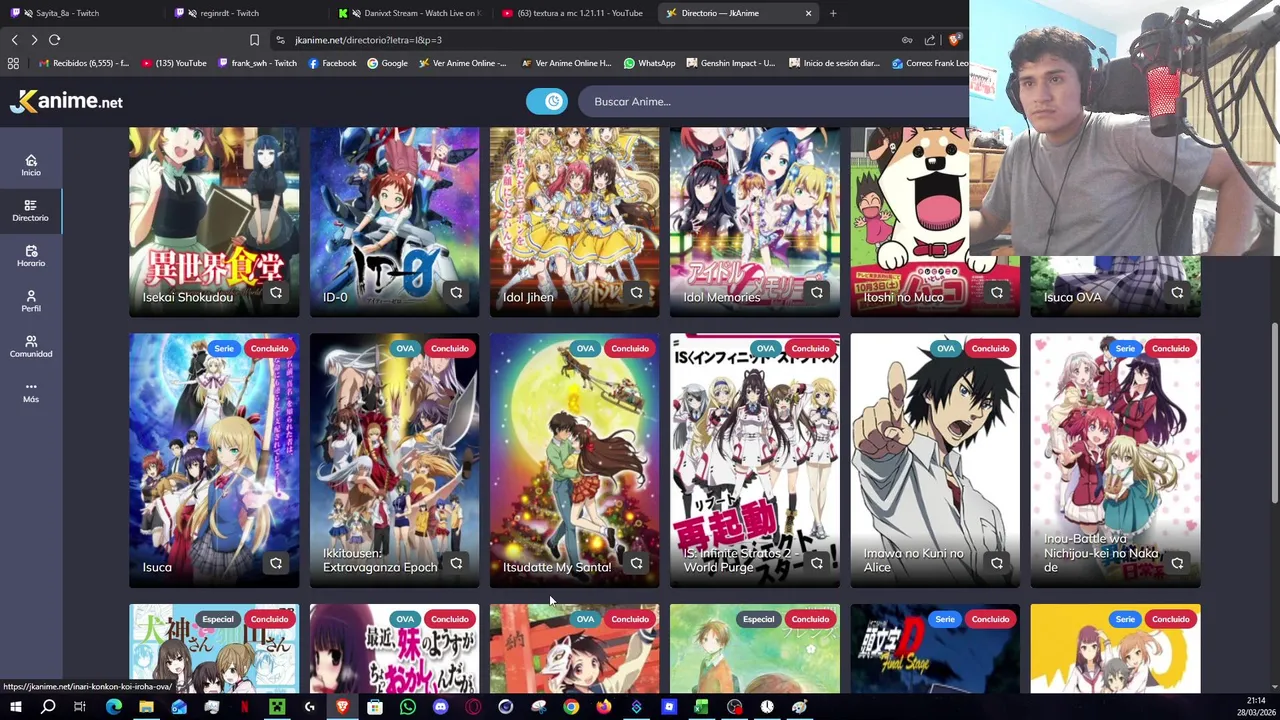Image resolution: width=1280 pixels, height=720 pixels.
Task: Click the Especial tag on the bottom-left card
Action: (218, 619)
